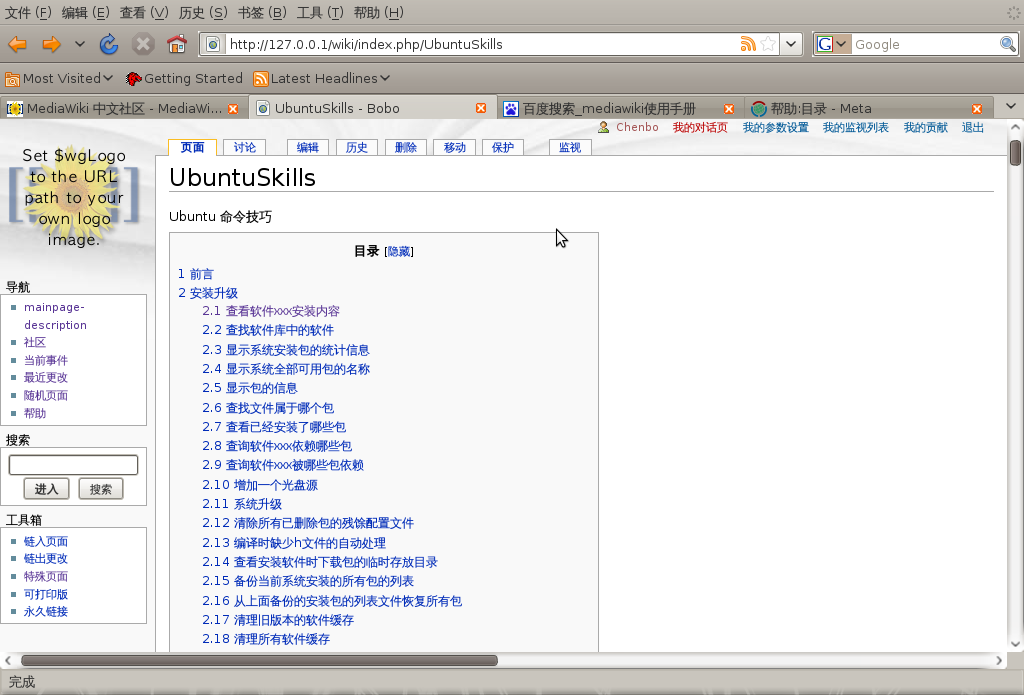Click the 退出 logout link

(972, 127)
